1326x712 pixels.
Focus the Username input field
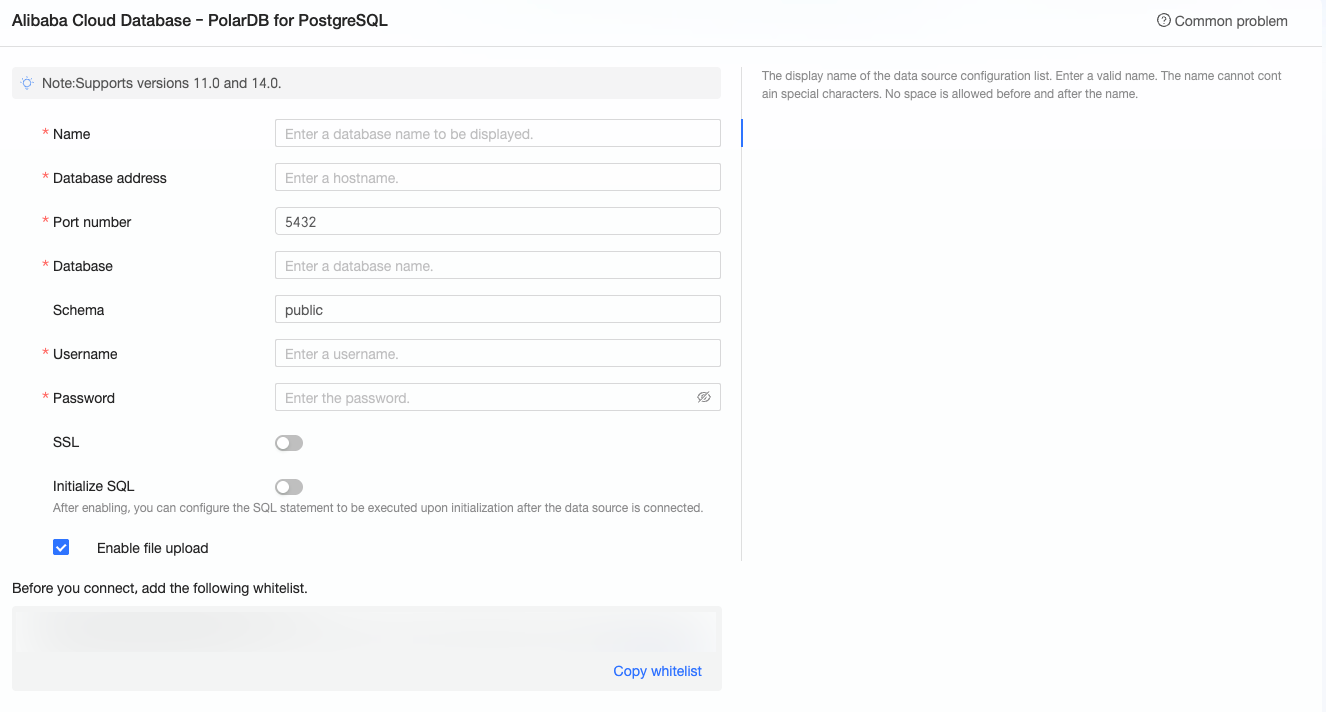(x=497, y=354)
